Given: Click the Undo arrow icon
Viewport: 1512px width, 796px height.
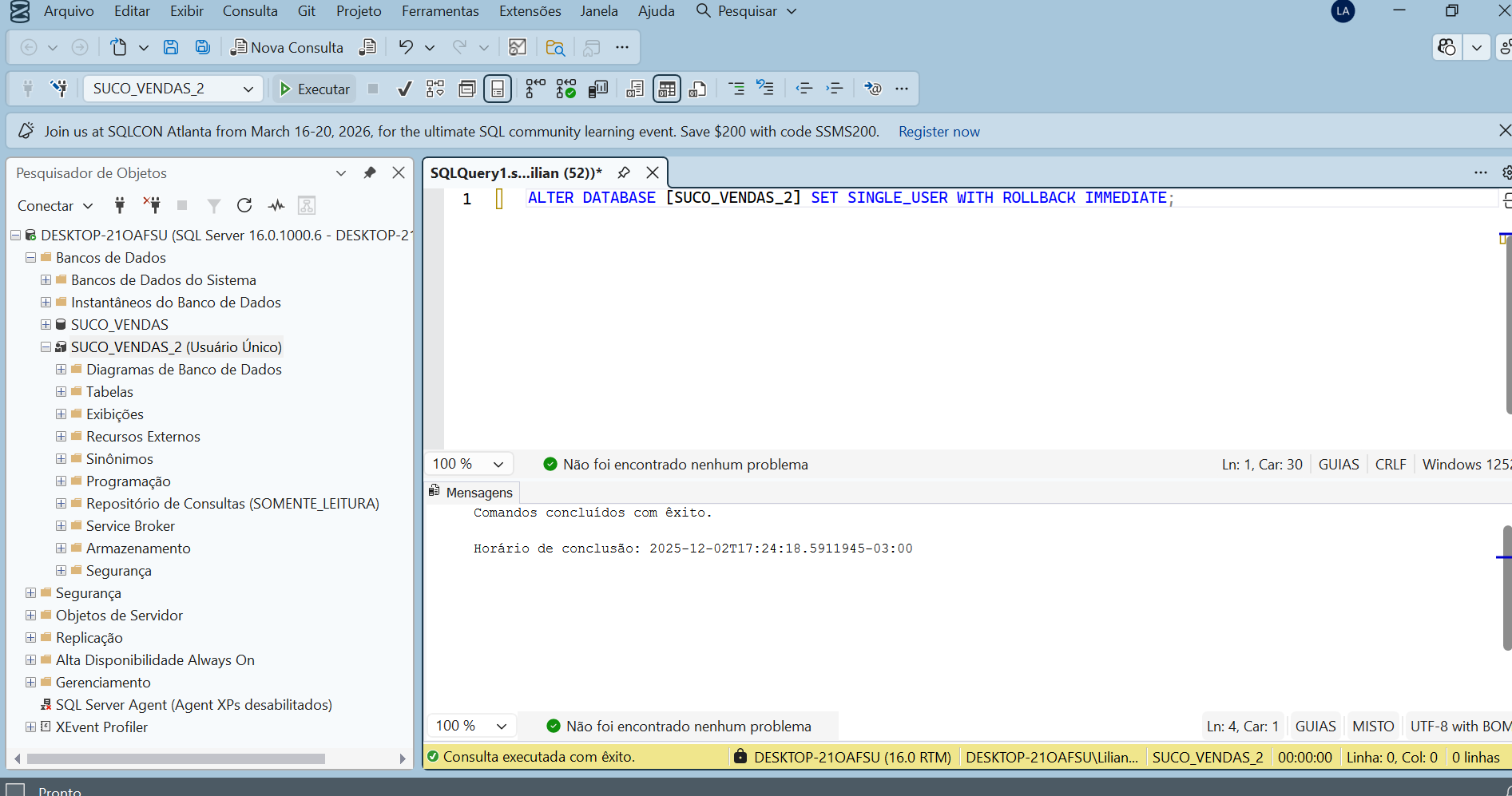Looking at the screenshot, I should click(x=406, y=47).
